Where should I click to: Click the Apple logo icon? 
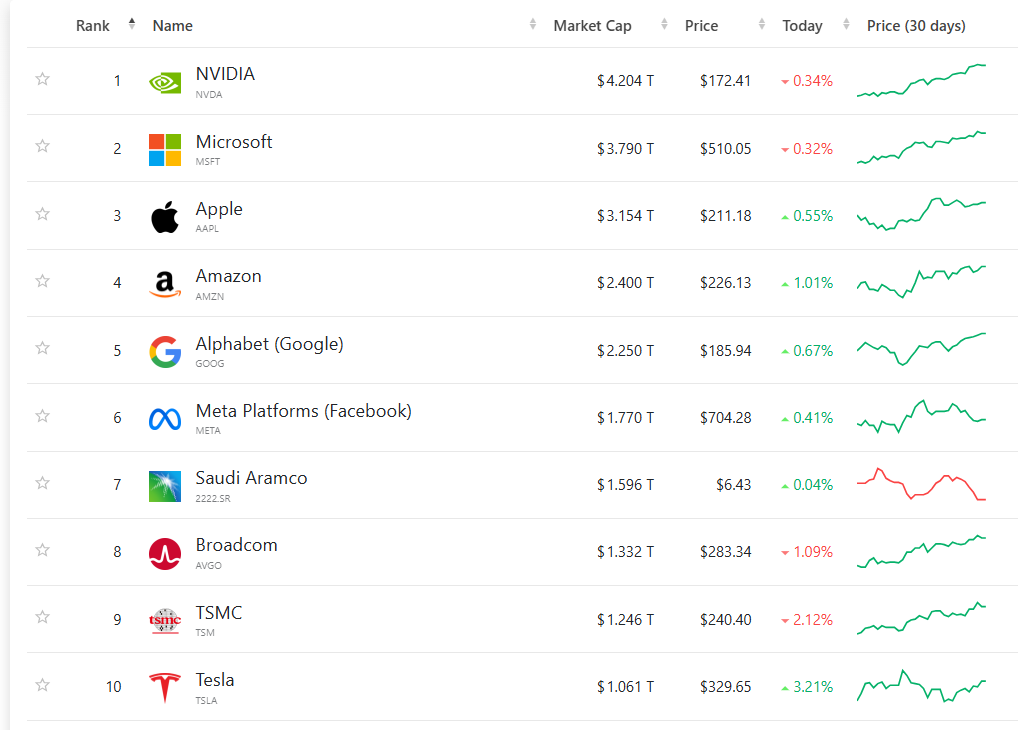coord(165,217)
